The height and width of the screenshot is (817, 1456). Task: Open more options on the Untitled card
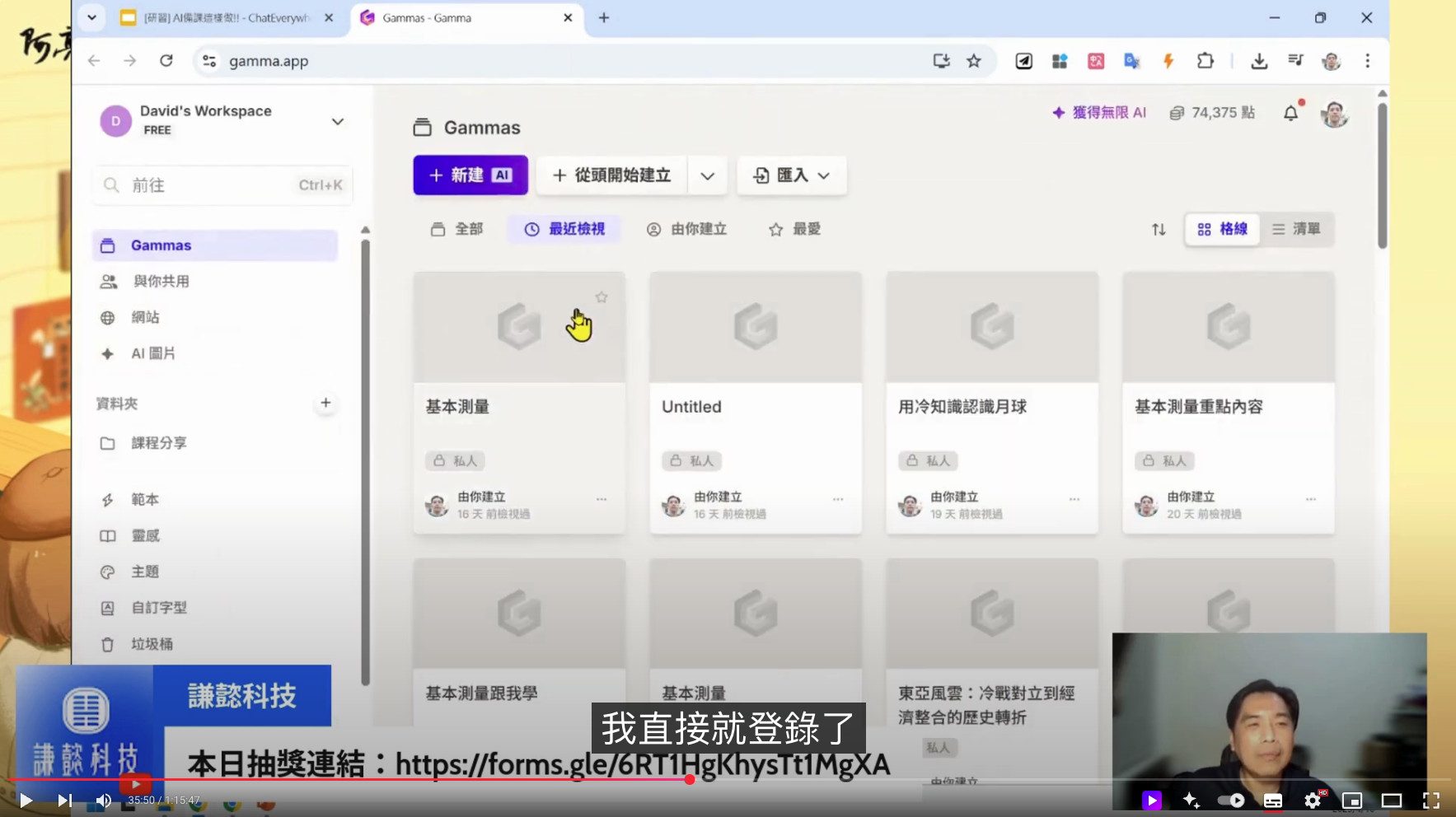[x=838, y=499]
